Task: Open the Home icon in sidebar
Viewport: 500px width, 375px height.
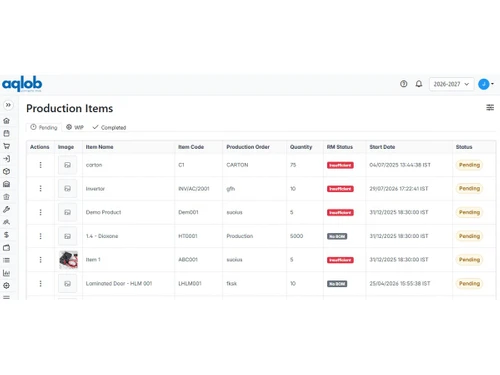Action: pos(6,121)
